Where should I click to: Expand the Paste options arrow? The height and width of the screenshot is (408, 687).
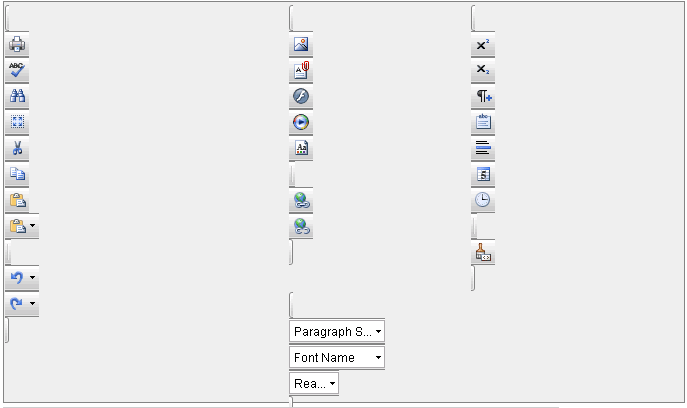tap(33, 227)
